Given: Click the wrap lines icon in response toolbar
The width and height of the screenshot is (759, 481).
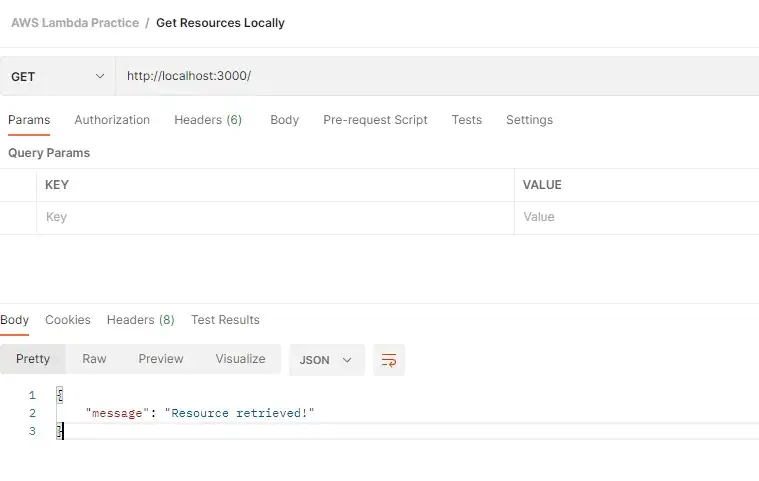Looking at the screenshot, I should tap(389, 359).
